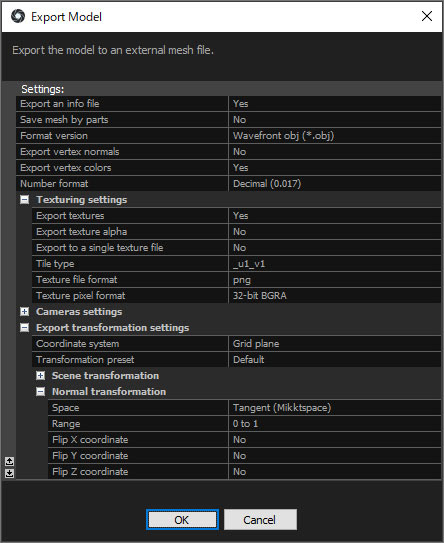Expand the Cameras settings group

[x=24, y=312]
